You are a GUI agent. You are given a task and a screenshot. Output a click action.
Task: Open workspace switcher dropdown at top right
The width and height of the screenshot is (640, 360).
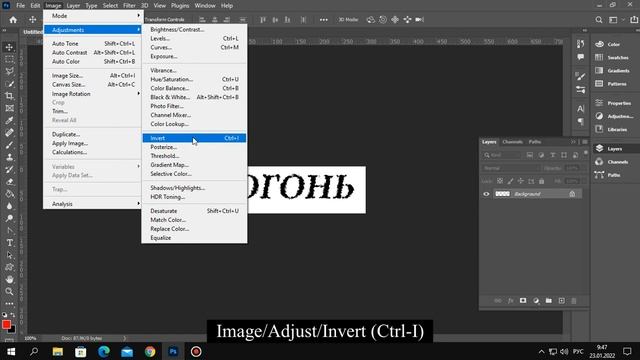(x=615, y=20)
